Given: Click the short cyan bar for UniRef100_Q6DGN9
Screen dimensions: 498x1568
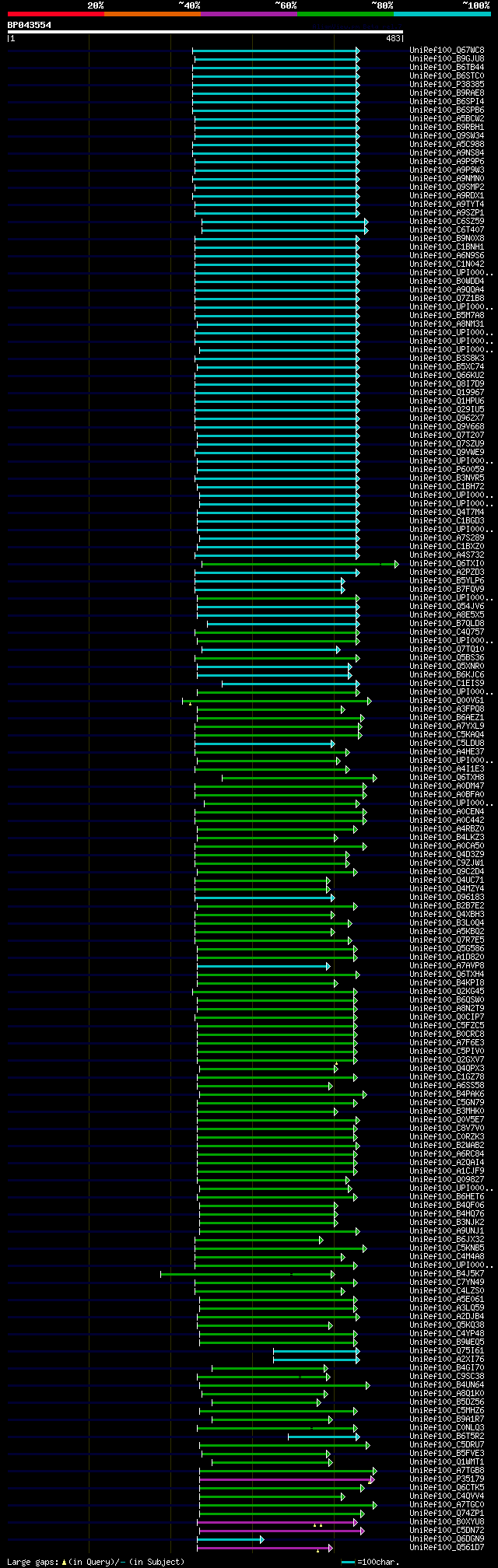Looking at the screenshot, I should click(x=230, y=1538).
